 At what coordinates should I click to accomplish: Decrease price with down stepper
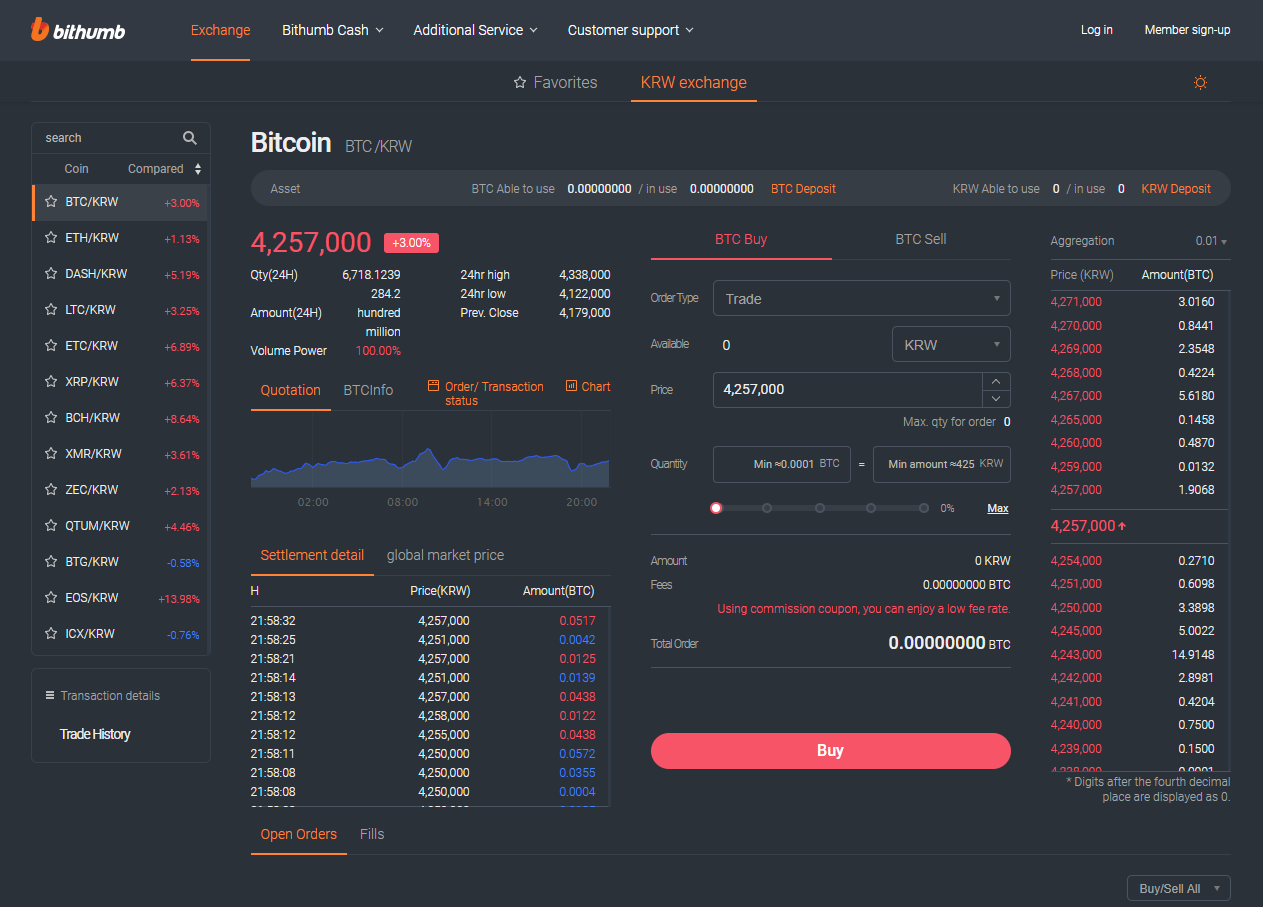997,398
